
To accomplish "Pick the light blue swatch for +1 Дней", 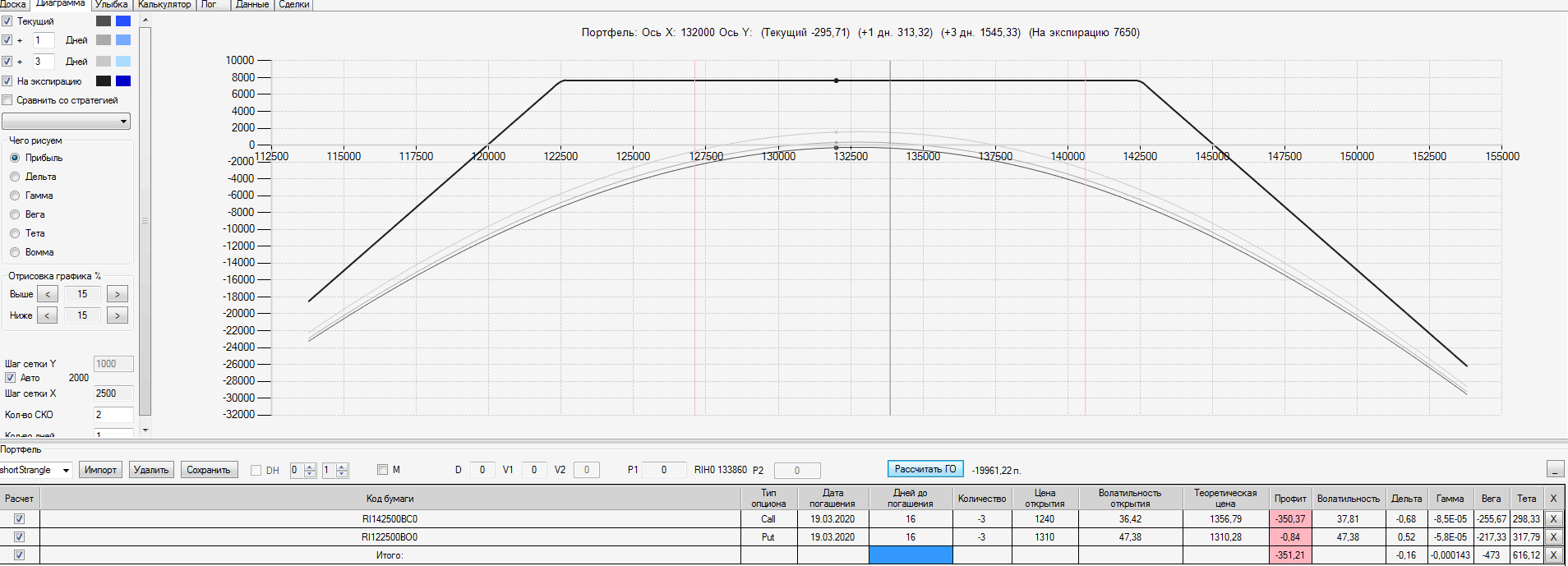I will [123, 40].
